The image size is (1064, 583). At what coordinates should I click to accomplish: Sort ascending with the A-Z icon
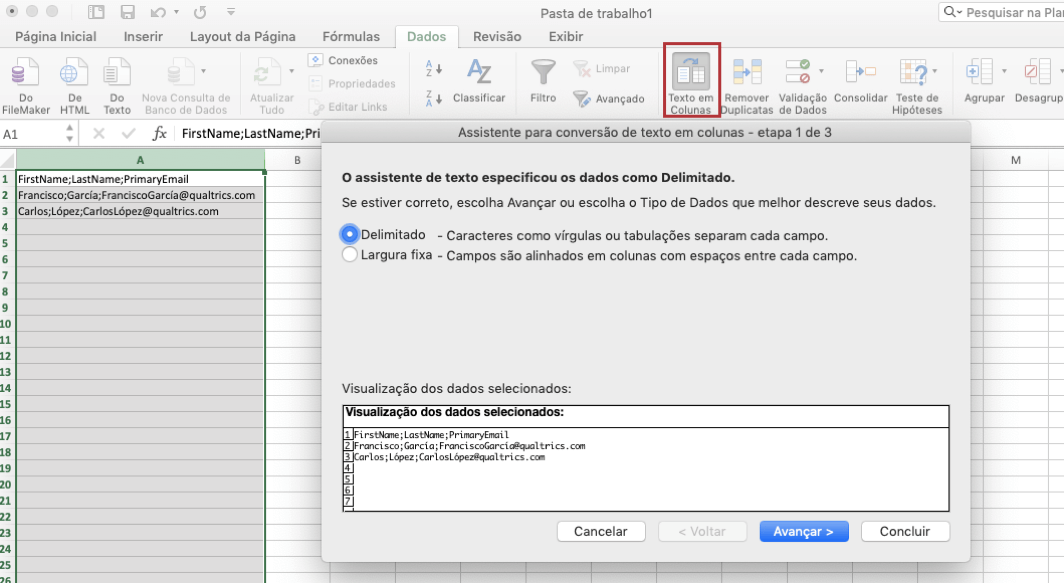click(434, 69)
